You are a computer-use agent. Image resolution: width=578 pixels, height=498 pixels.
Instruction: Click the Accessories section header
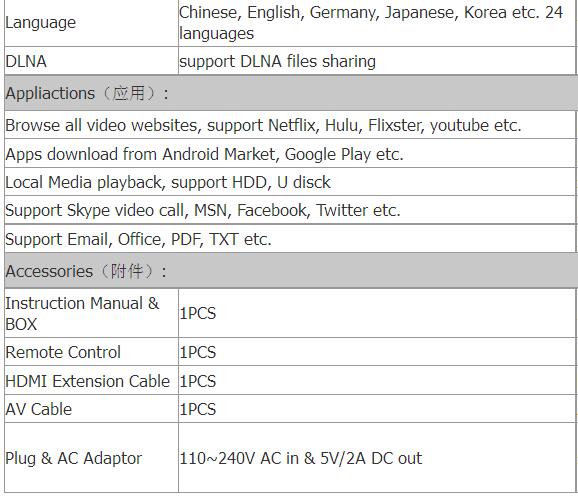click(290, 271)
